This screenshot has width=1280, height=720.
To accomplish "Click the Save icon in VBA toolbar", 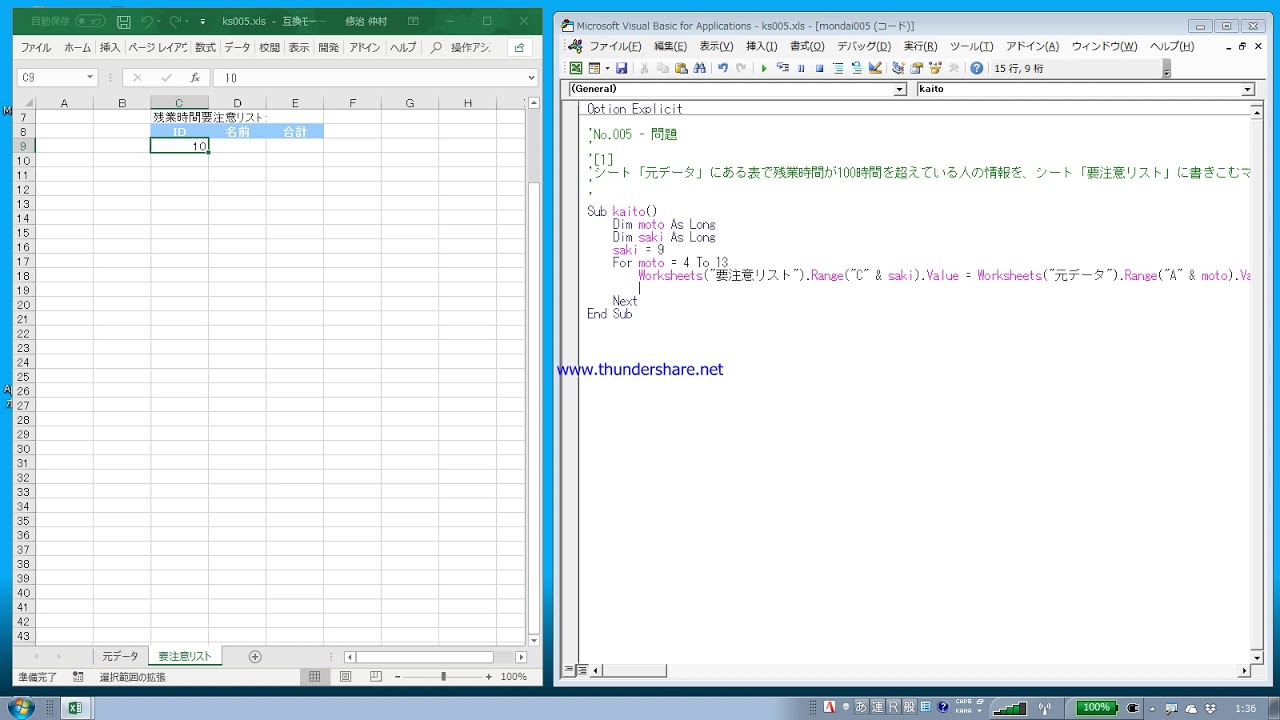I will pos(621,69).
